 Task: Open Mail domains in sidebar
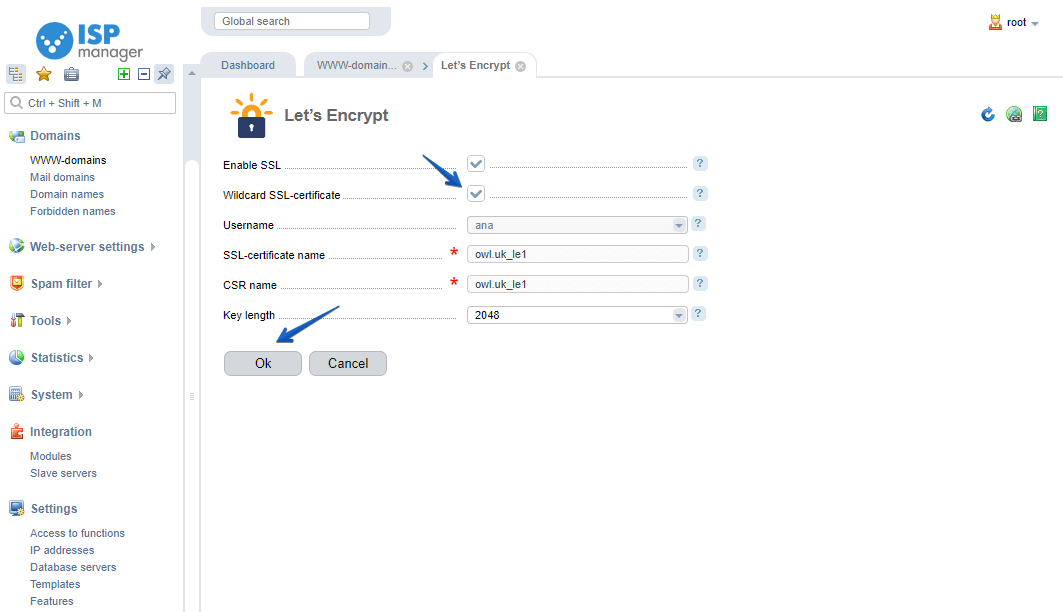pyautogui.click(x=62, y=177)
